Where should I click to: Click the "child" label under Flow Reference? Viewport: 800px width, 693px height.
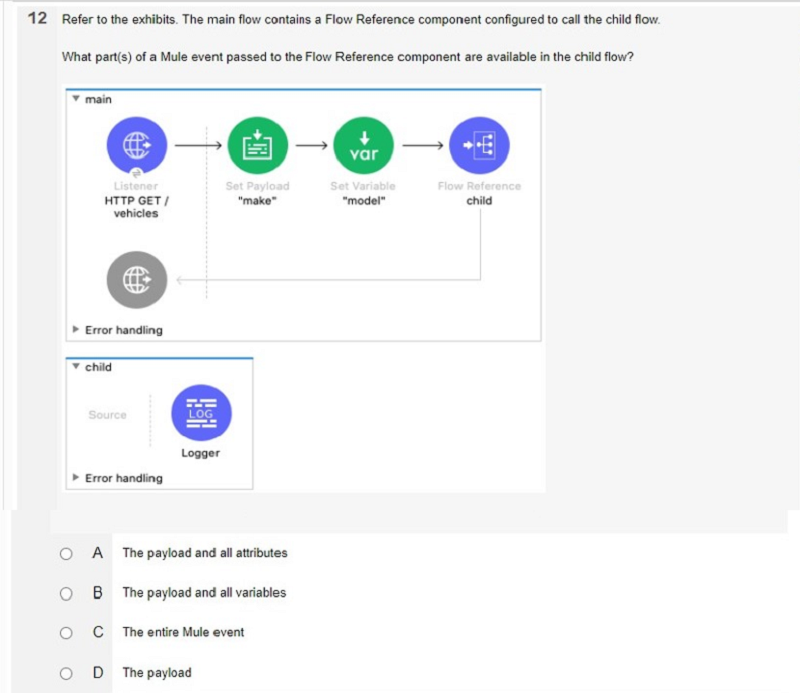(x=479, y=201)
